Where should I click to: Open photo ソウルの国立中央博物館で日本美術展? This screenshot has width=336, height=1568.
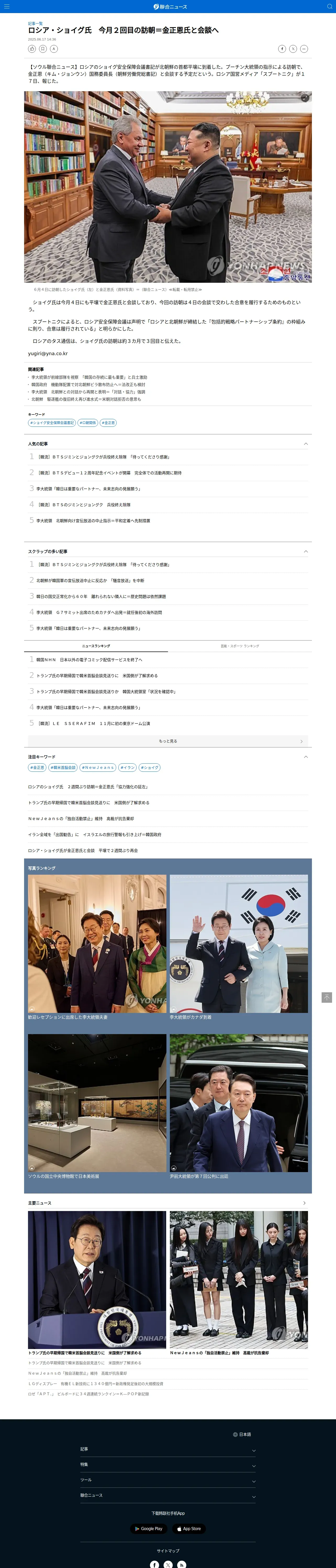(97, 1103)
